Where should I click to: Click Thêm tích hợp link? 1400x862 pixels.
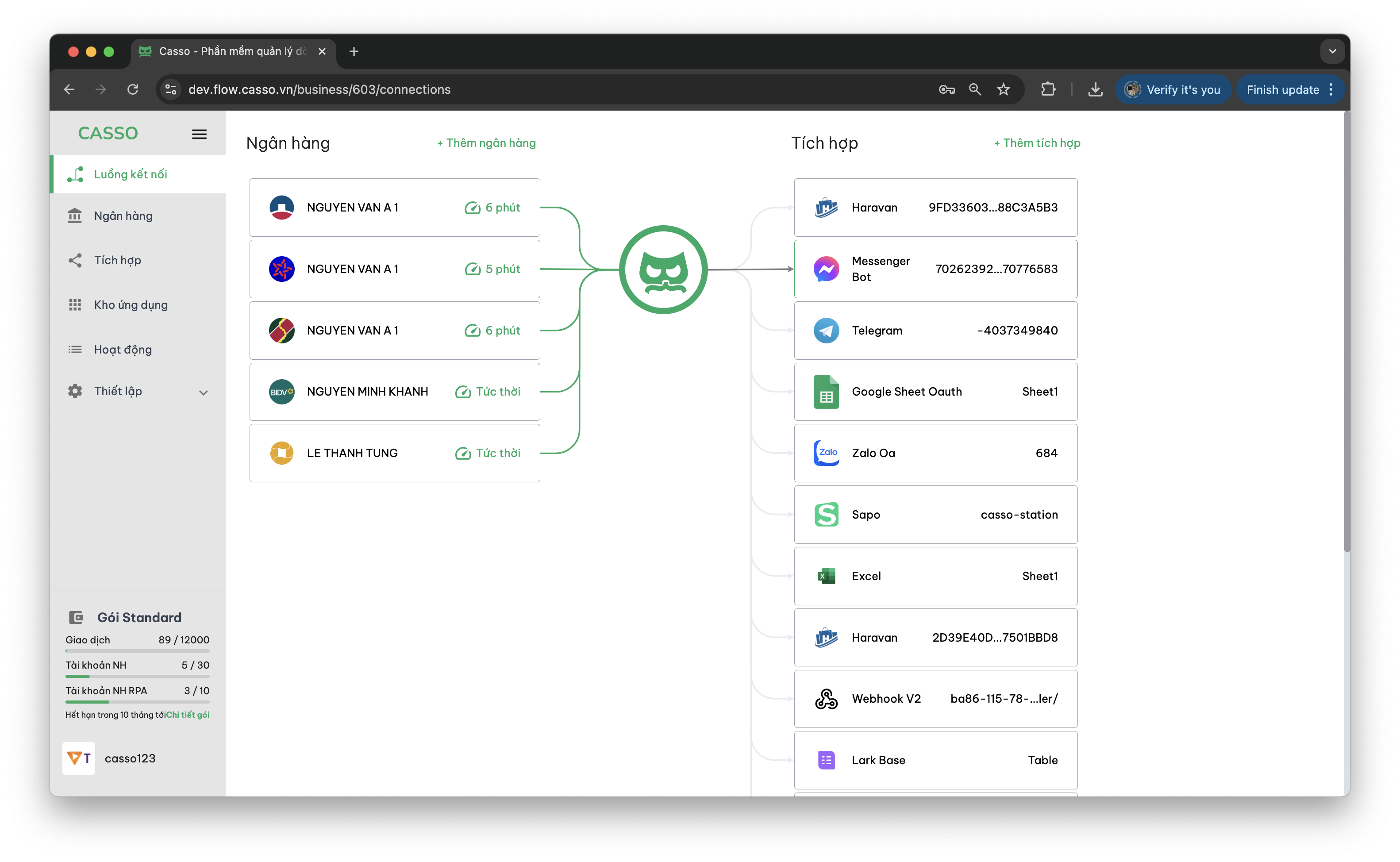[x=1037, y=143]
